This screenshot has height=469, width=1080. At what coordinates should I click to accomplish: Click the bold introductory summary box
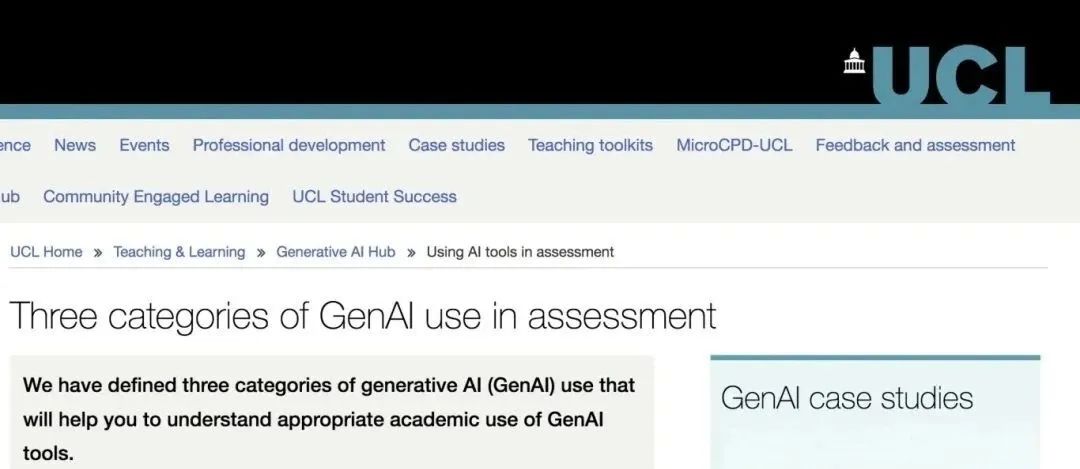tap(331, 413)
